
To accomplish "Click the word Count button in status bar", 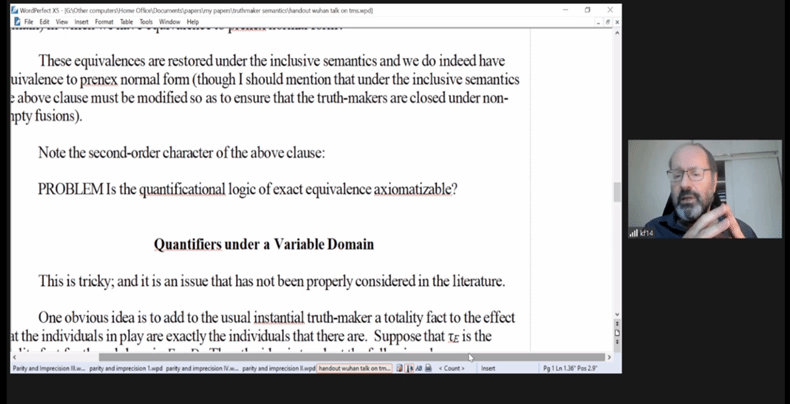I will 452,368.
